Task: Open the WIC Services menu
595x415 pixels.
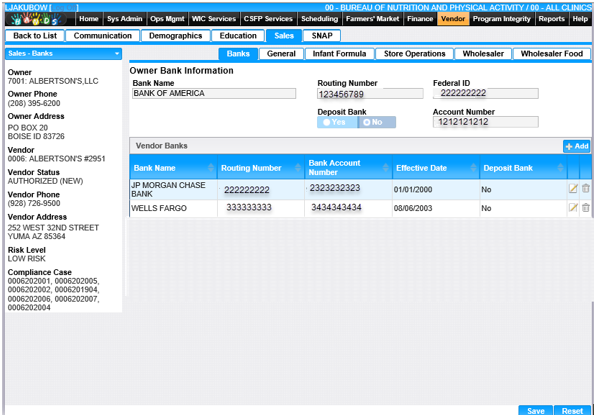Action: click(214, 19)
